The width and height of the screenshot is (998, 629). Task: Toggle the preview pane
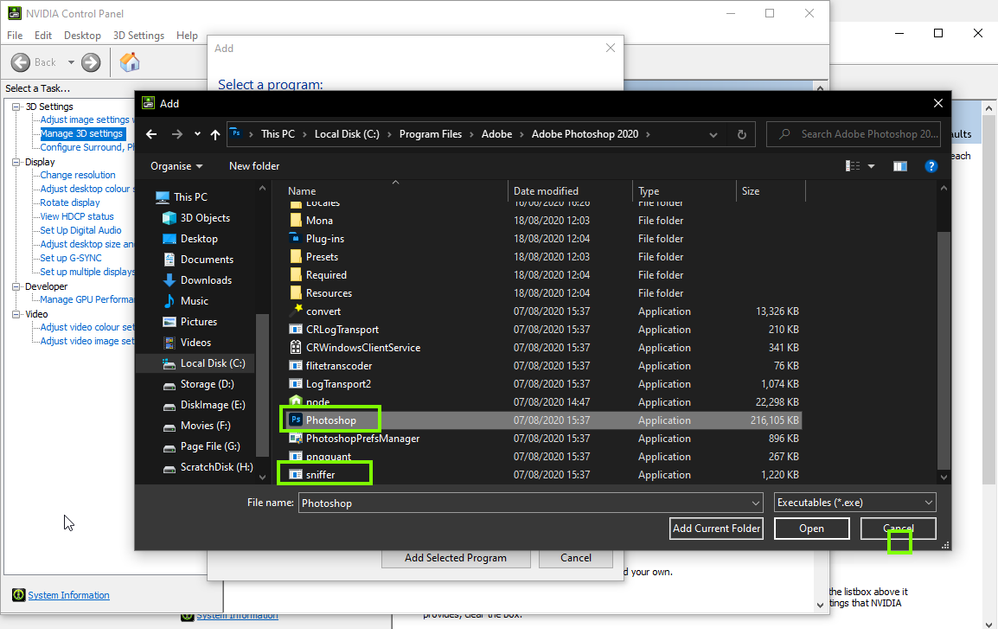click(x=898, y=166)
